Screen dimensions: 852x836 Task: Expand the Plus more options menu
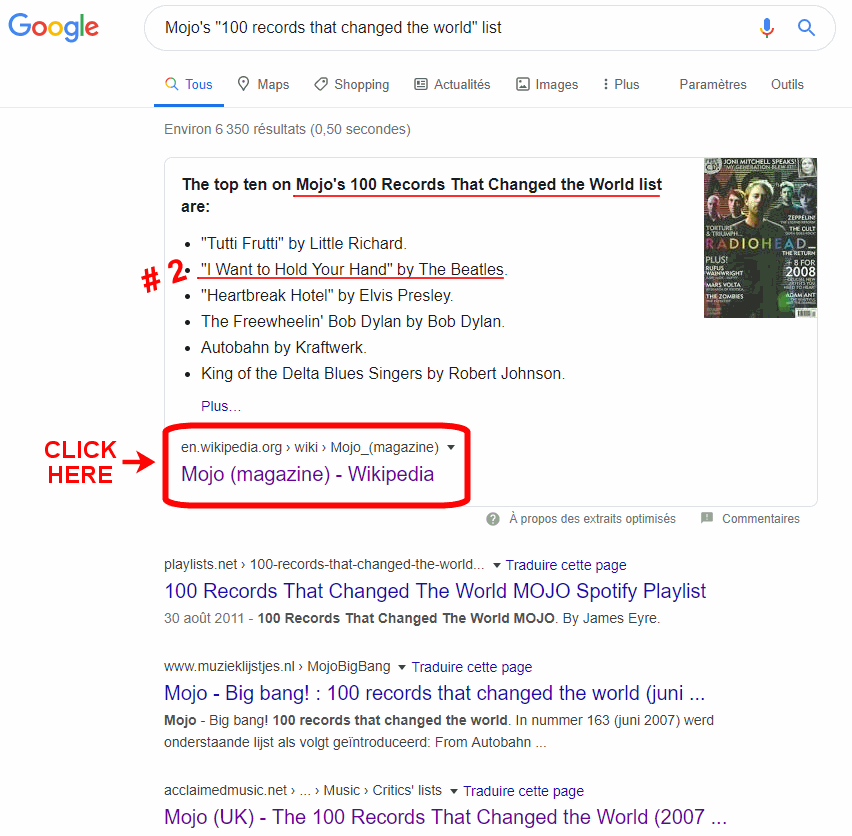(x=621, y=84)
